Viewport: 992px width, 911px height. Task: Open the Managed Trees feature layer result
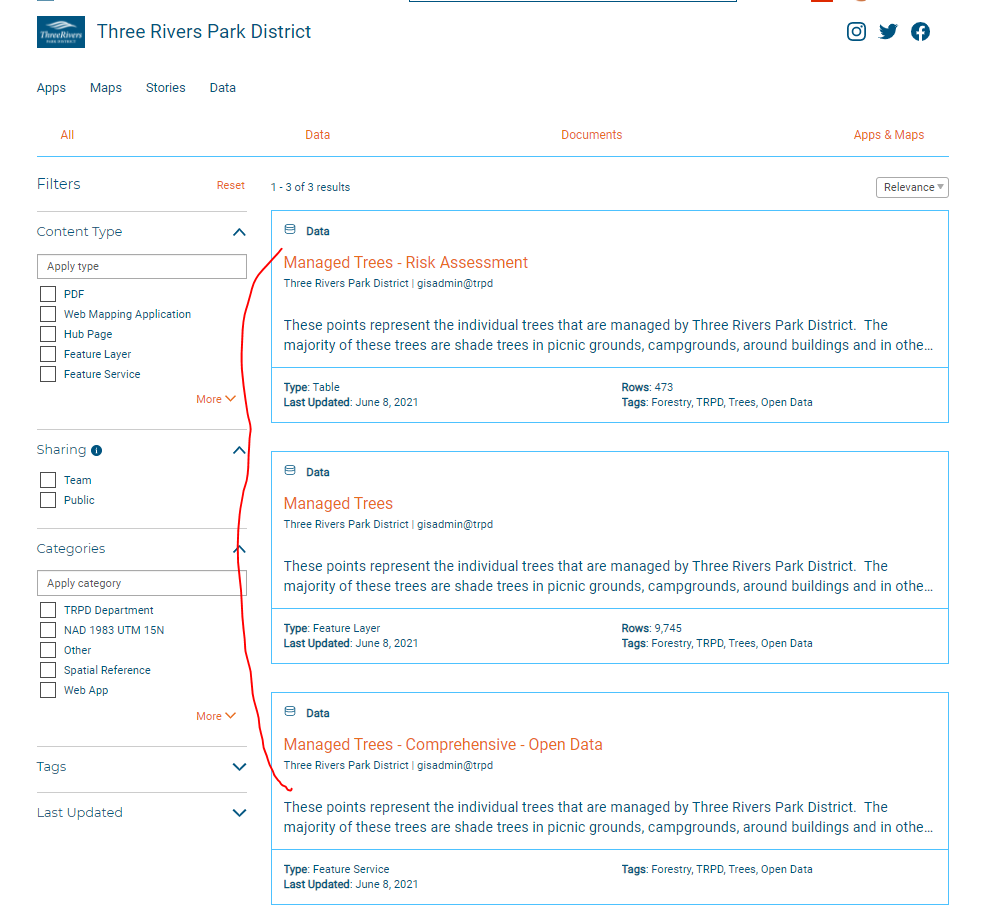[338, 504]
